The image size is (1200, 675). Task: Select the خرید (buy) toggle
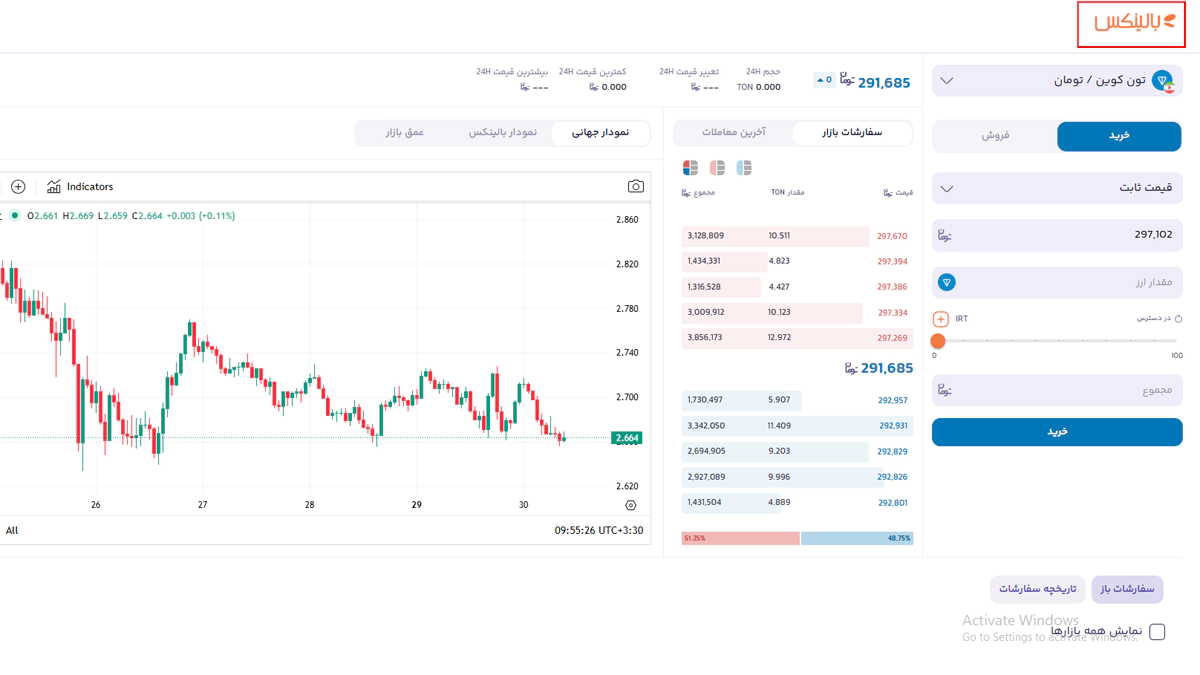tap(1119, 135)
